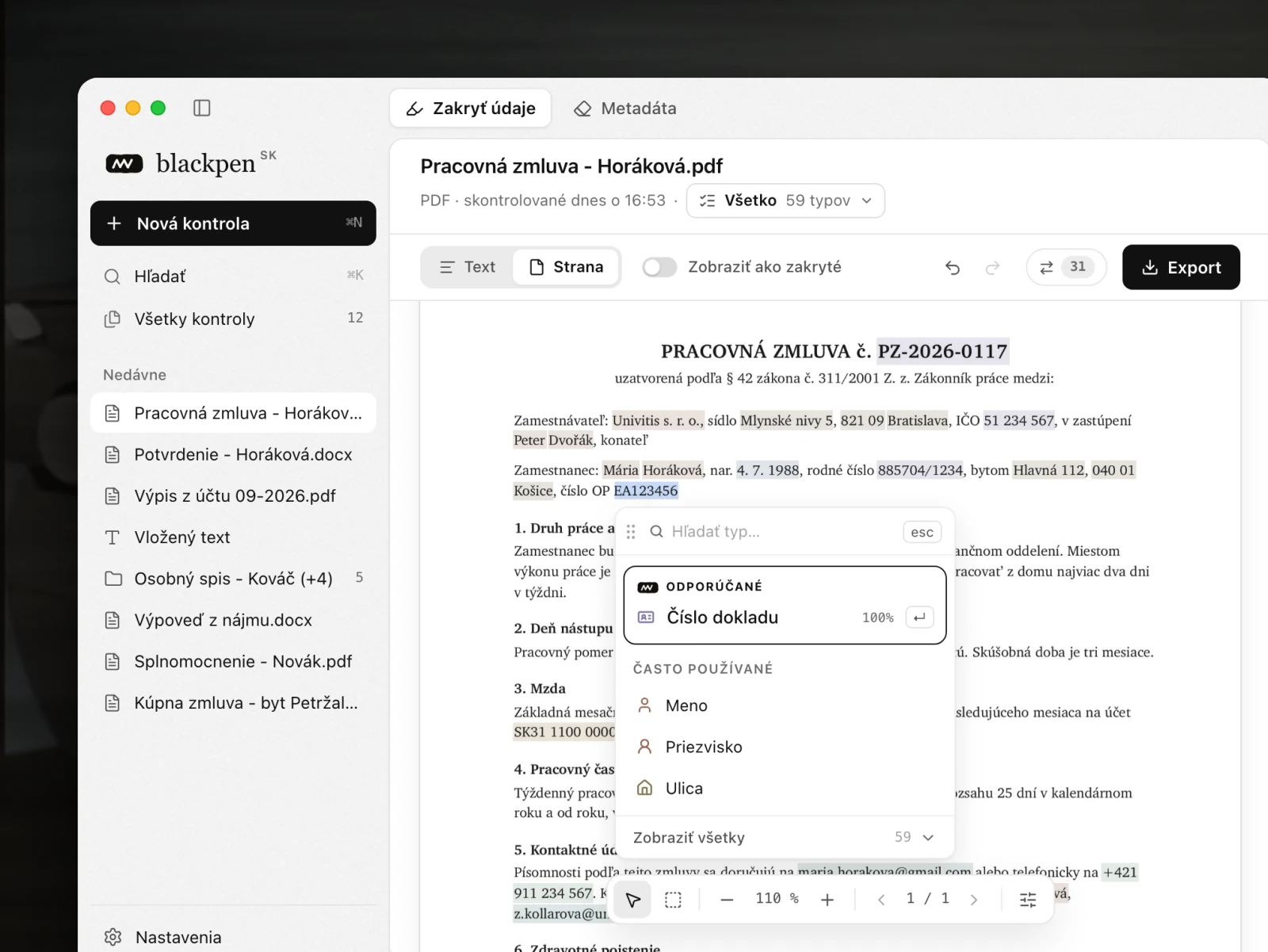Screen dimensions: 1268x952
Task: Start a Nová kontrola
Action: tap(233, 224)
